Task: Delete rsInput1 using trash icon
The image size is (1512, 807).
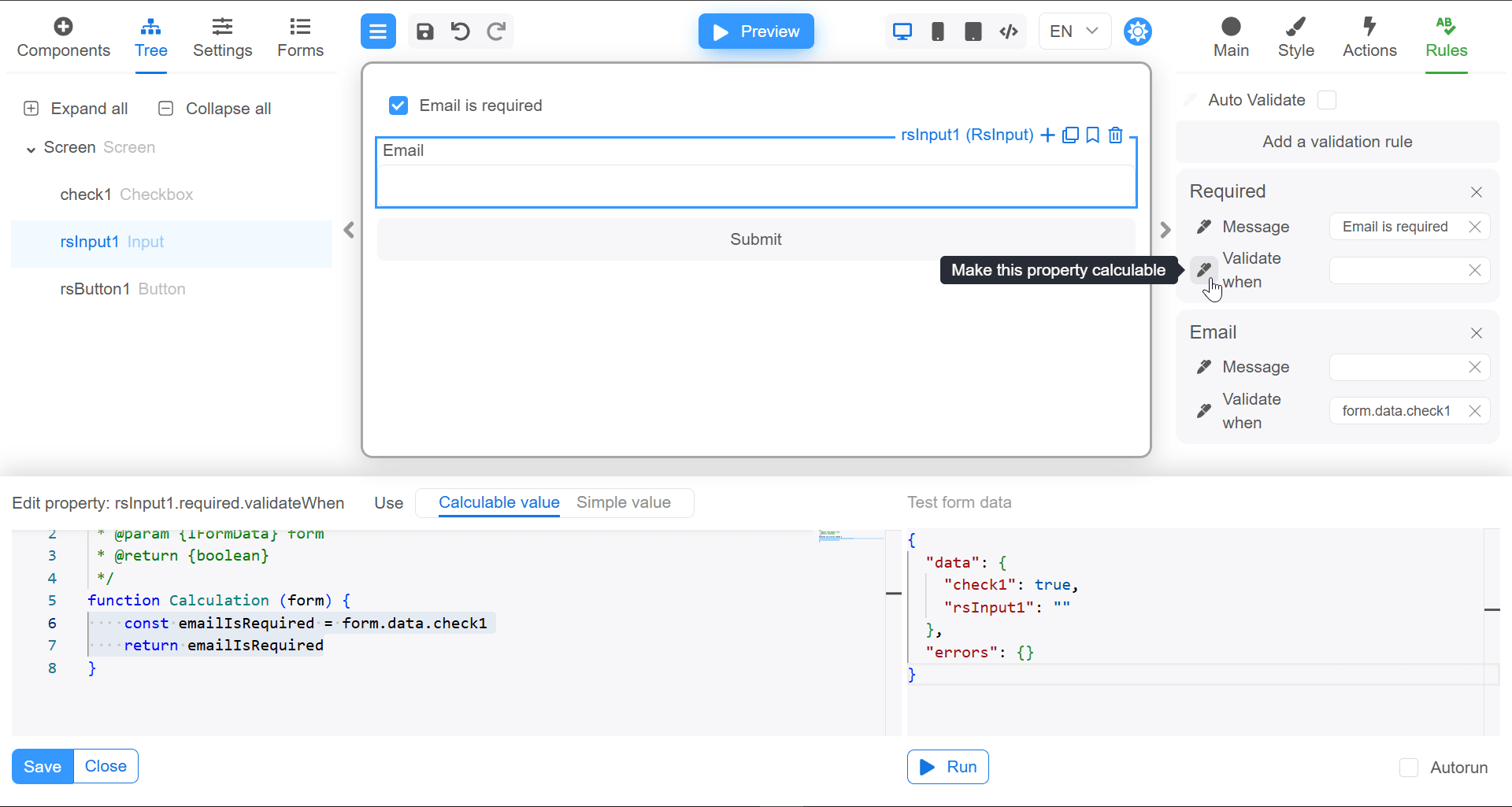Action: [x=1116, y=135]
